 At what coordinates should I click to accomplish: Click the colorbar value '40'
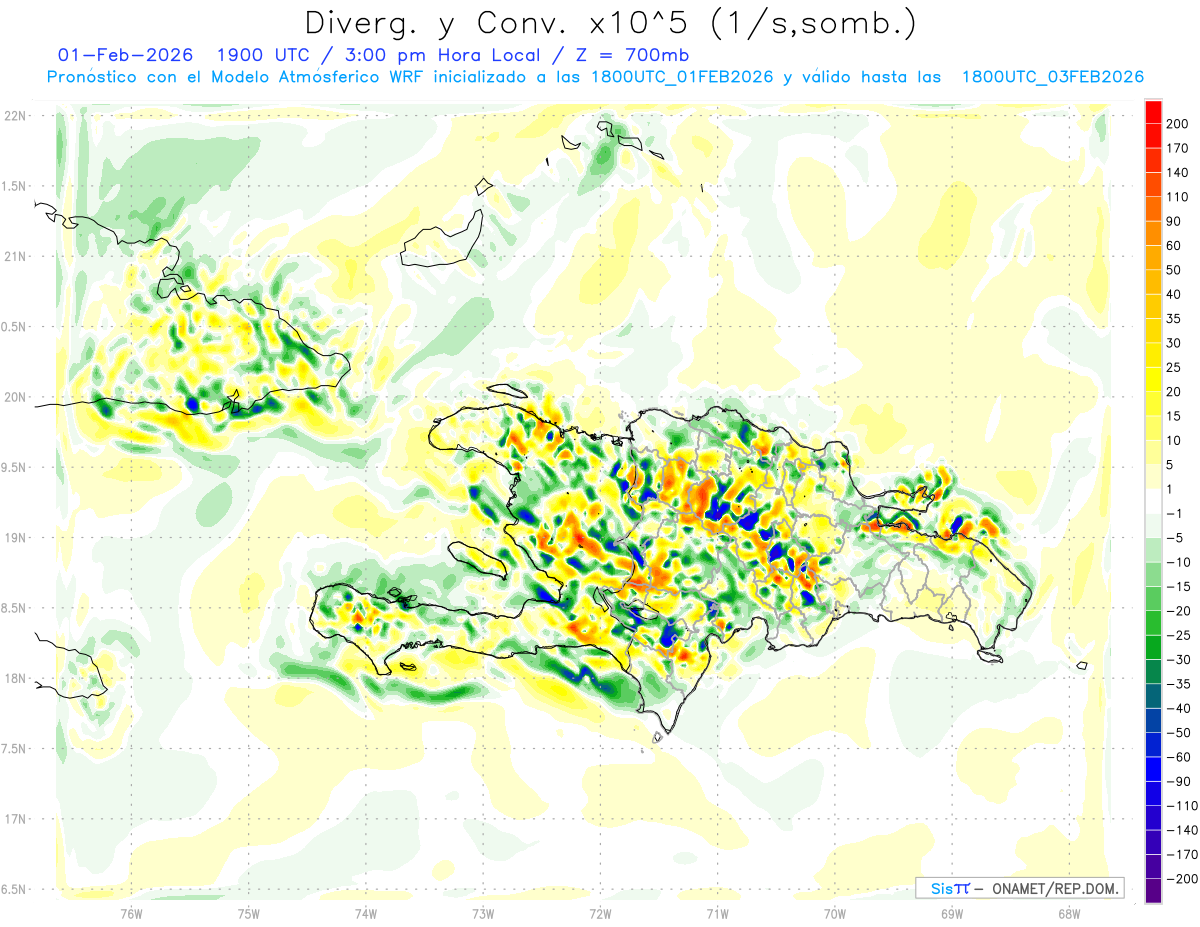coord(1175,294)
